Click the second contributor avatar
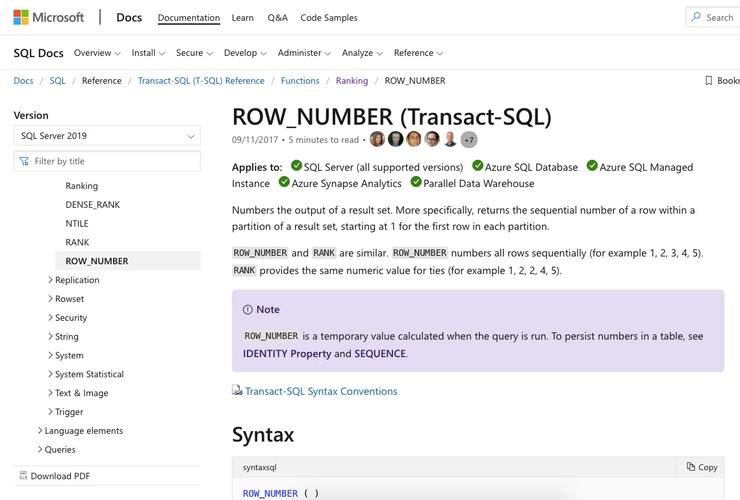740x500 pixels. [x=395, y=139]
